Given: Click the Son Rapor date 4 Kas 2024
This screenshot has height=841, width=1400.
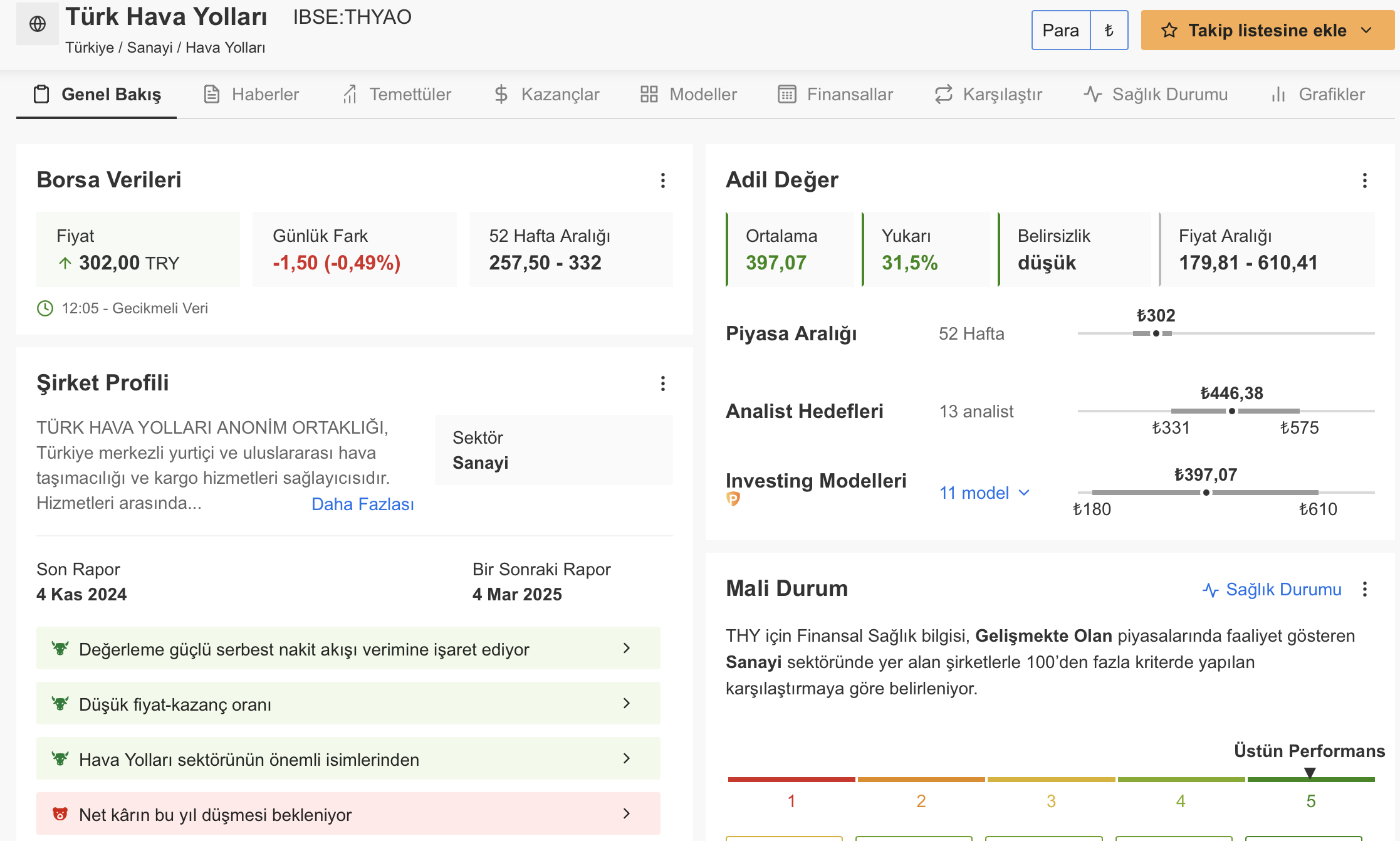Looking at the screenshot, I should [x=81, y=594].
